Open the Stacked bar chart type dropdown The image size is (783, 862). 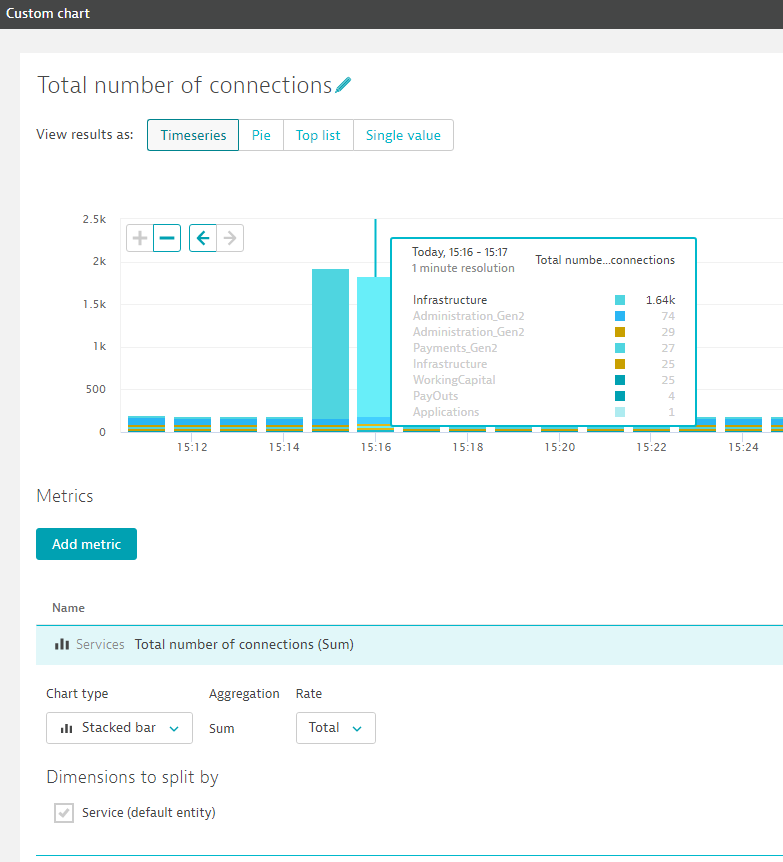tap(119, 728)
